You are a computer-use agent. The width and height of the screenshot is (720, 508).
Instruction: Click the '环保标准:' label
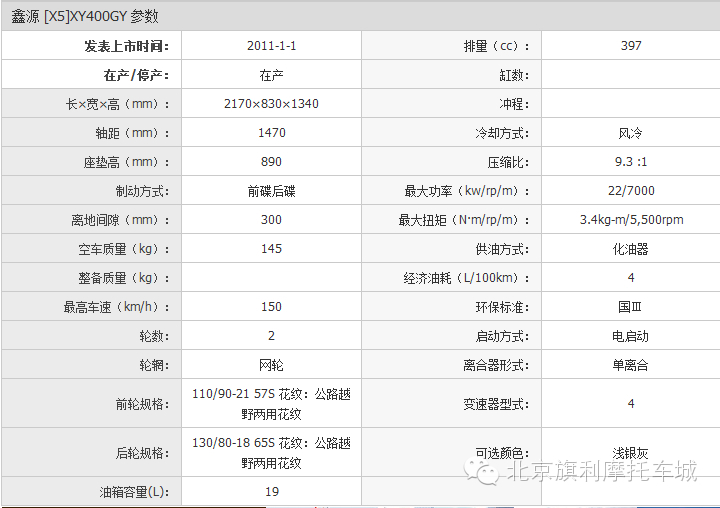[x=502, y=306]
